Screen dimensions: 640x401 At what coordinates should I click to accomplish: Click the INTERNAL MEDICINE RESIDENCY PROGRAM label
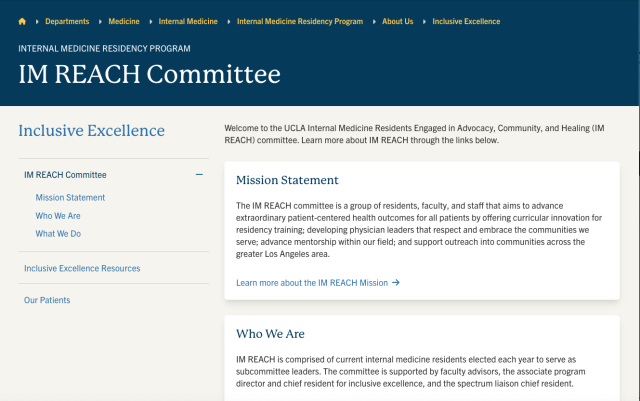[104, 49]
